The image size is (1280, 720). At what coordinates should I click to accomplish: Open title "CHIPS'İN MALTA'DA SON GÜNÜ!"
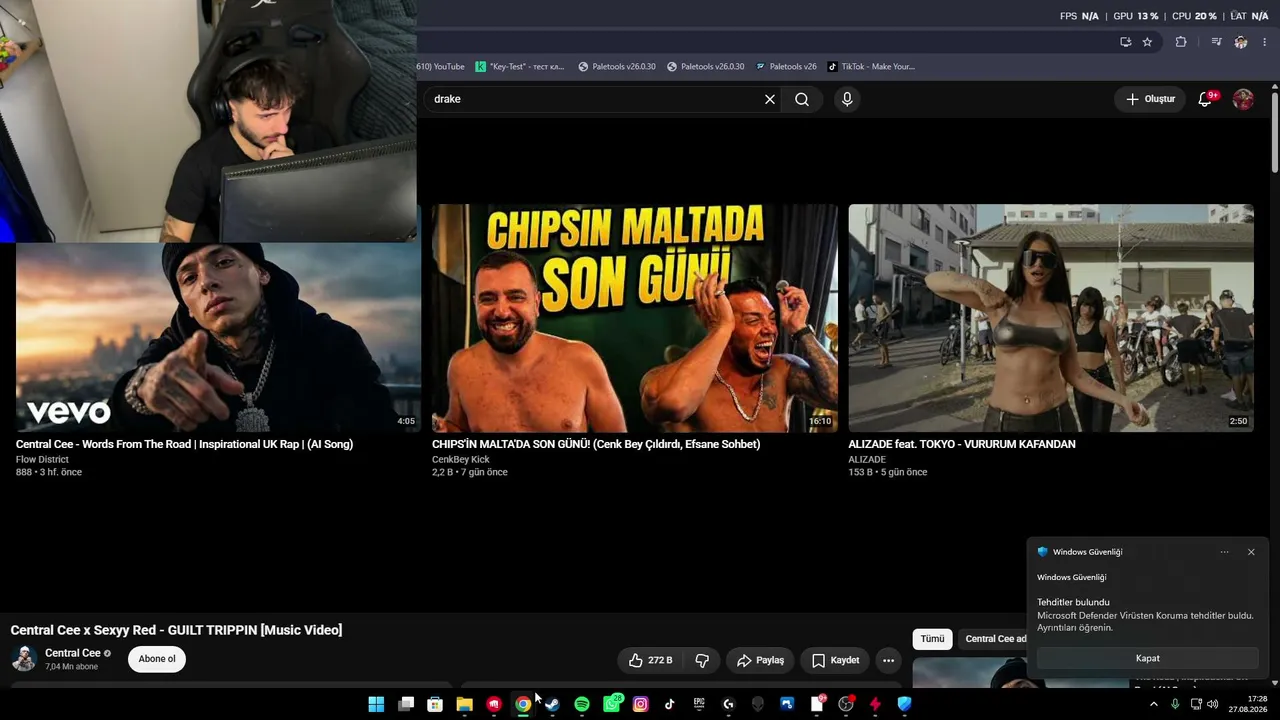point(596,444)
